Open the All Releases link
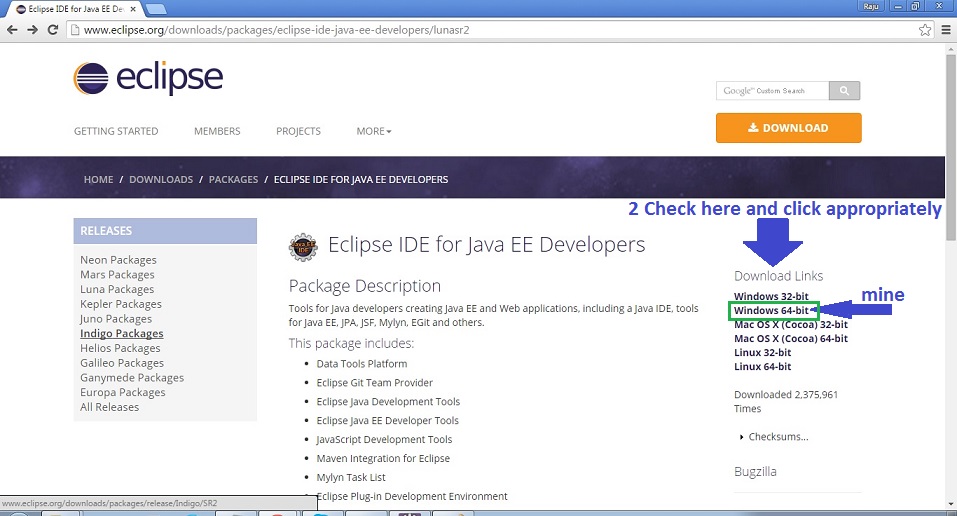The height and width of the screenshot is (516, 957). click(109, 407)
